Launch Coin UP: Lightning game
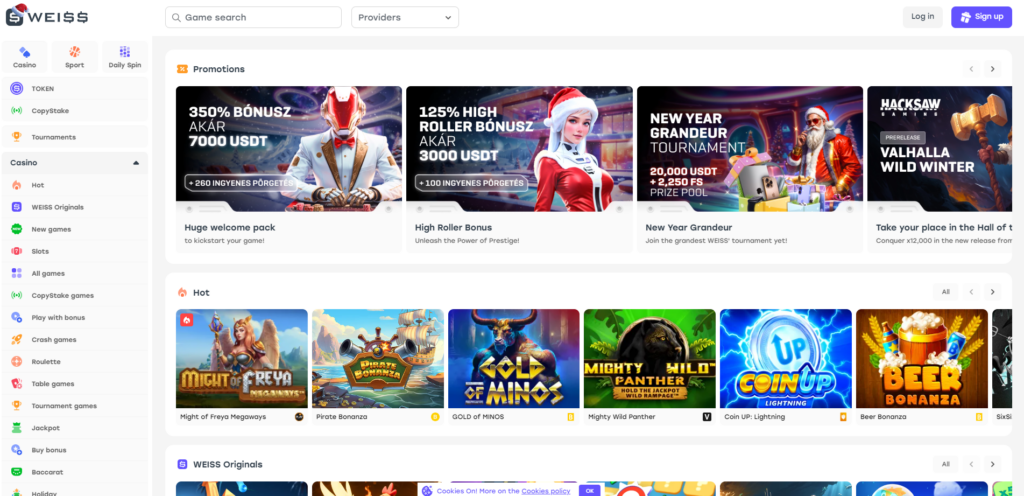The width and height of the screenshot is (1024, 496). click(x=786, y=359)
